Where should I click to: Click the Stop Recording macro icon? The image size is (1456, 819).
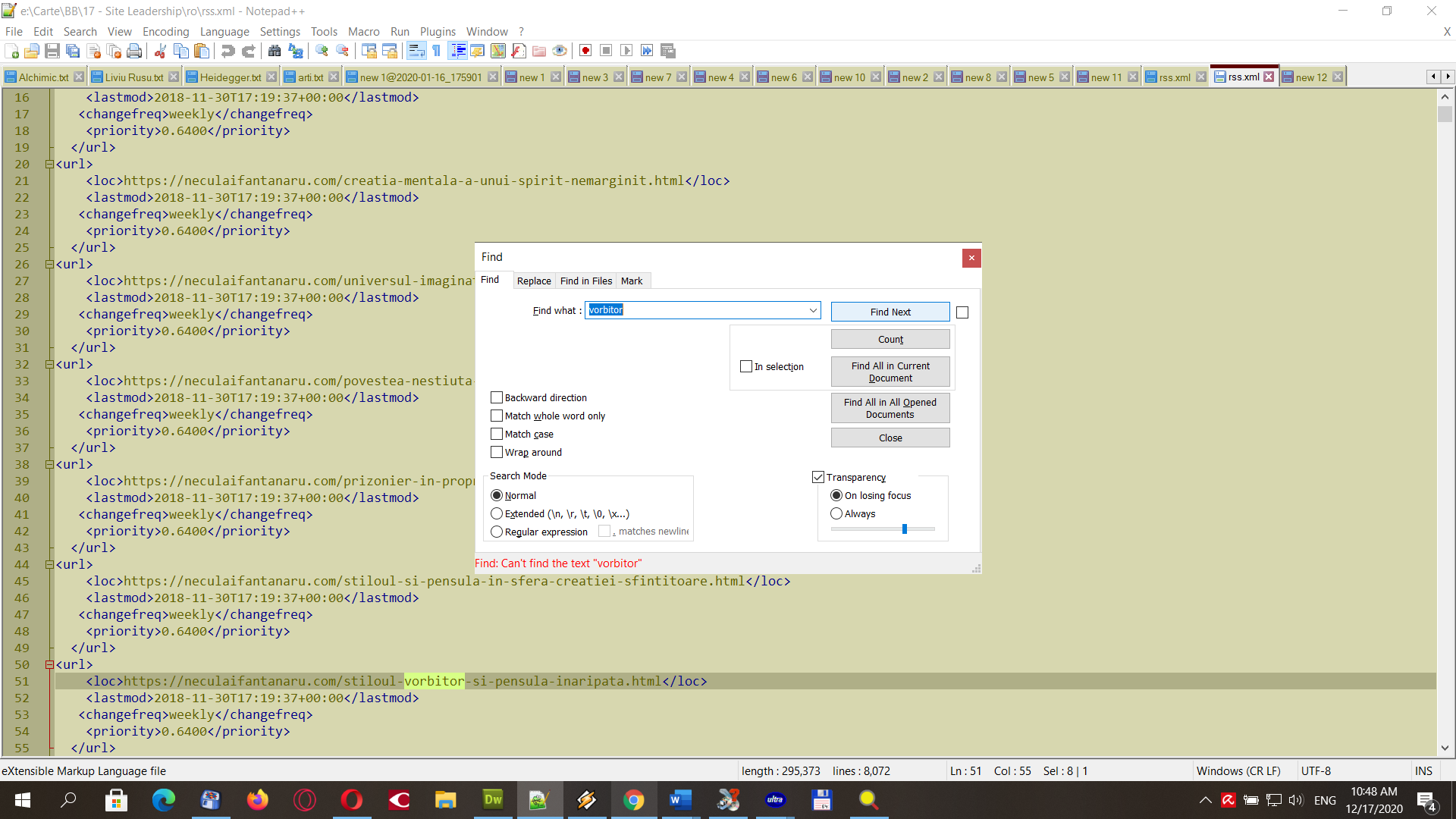[x=606, y=51]
